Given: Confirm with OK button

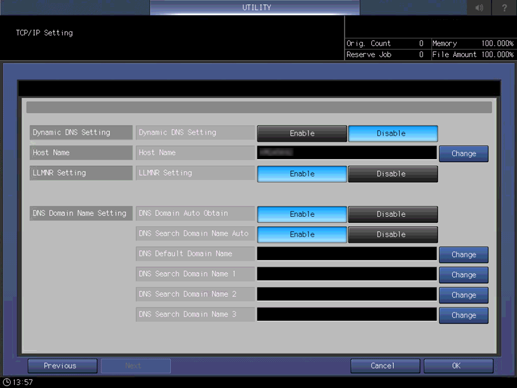Looking at the screenshot, I should 458,366.
